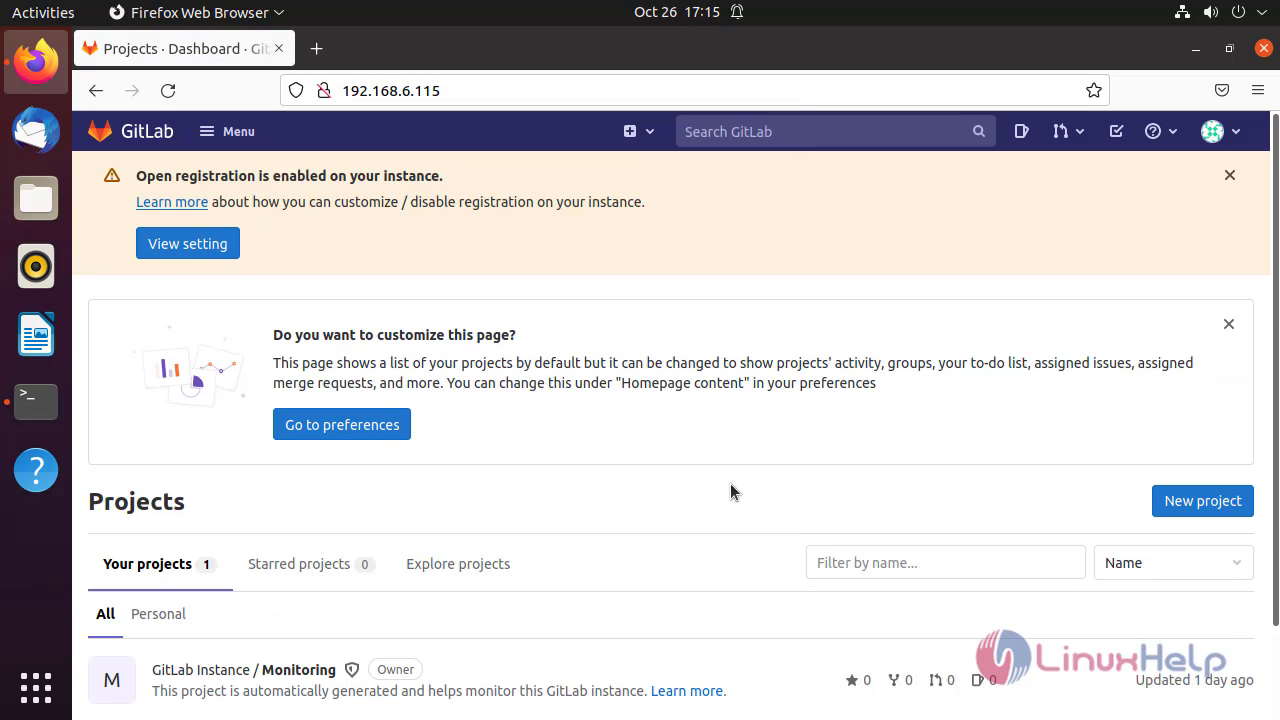Image resolution: width=1280 pixels, height=720 pixels.
Task: Open the Issues icon in navbar
Action: click(1021, 131)
